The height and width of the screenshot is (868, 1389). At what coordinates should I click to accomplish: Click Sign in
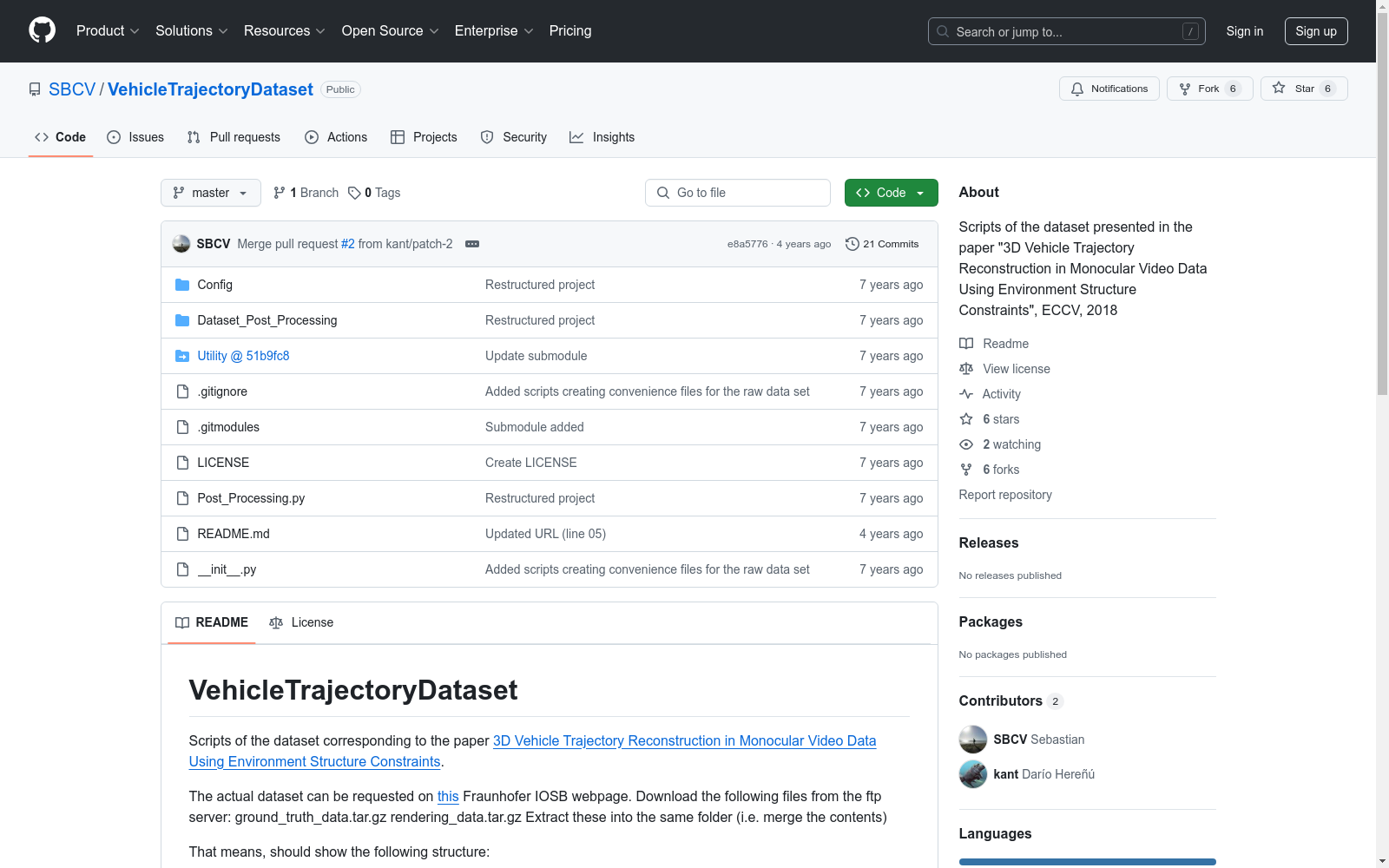[x=1245, y=31]
